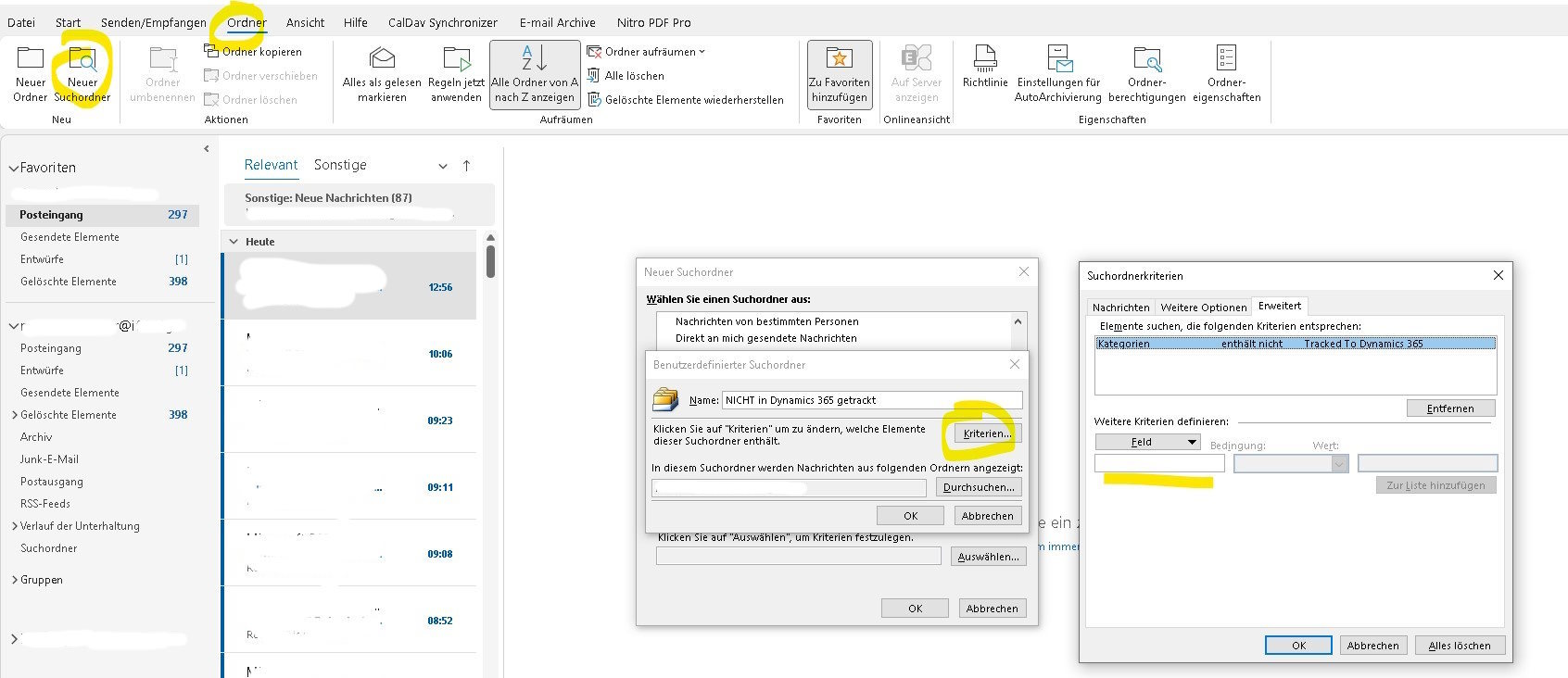Click the Suchordner Name input field

(871, 400)
